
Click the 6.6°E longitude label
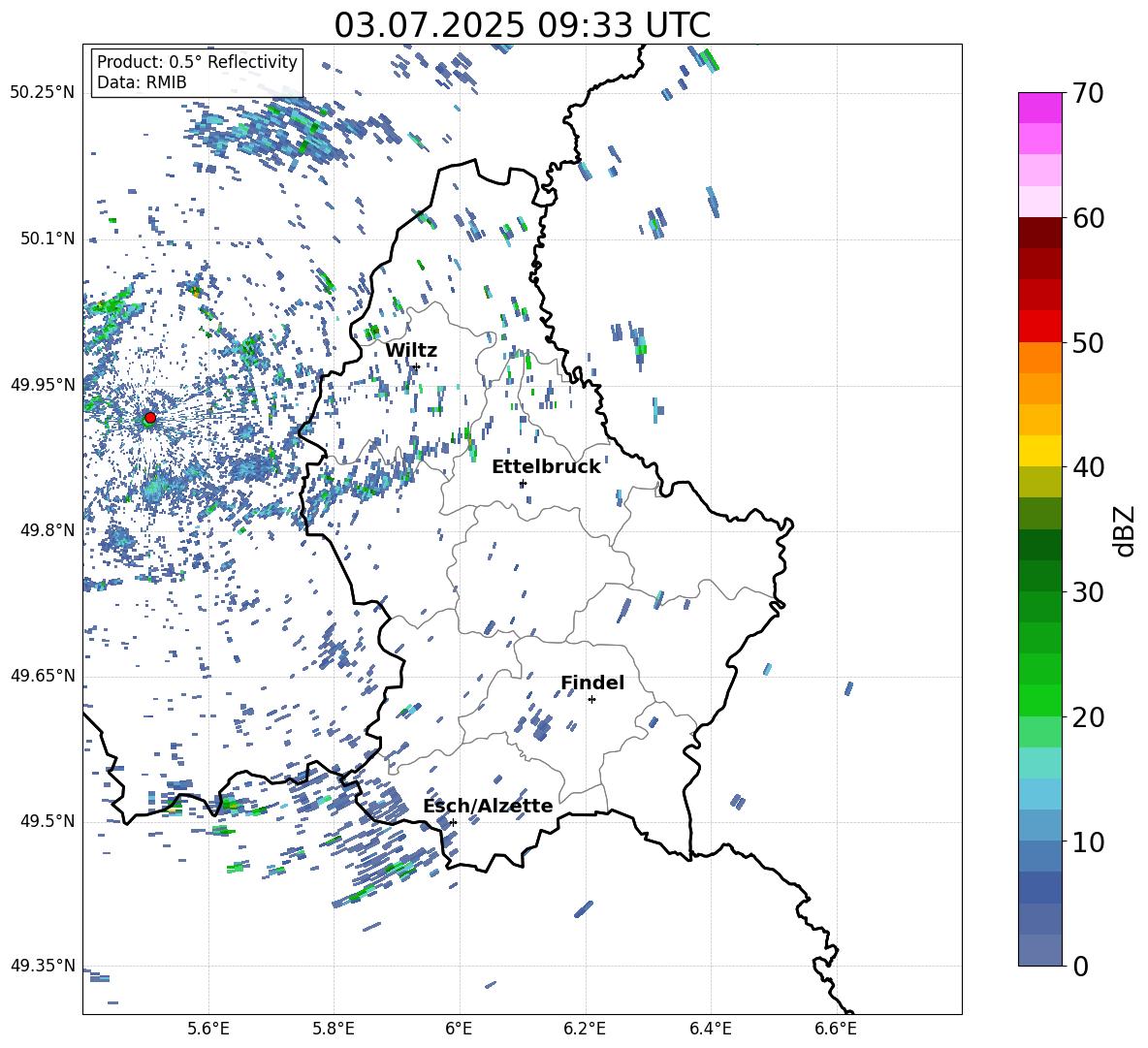(836, 1029)
